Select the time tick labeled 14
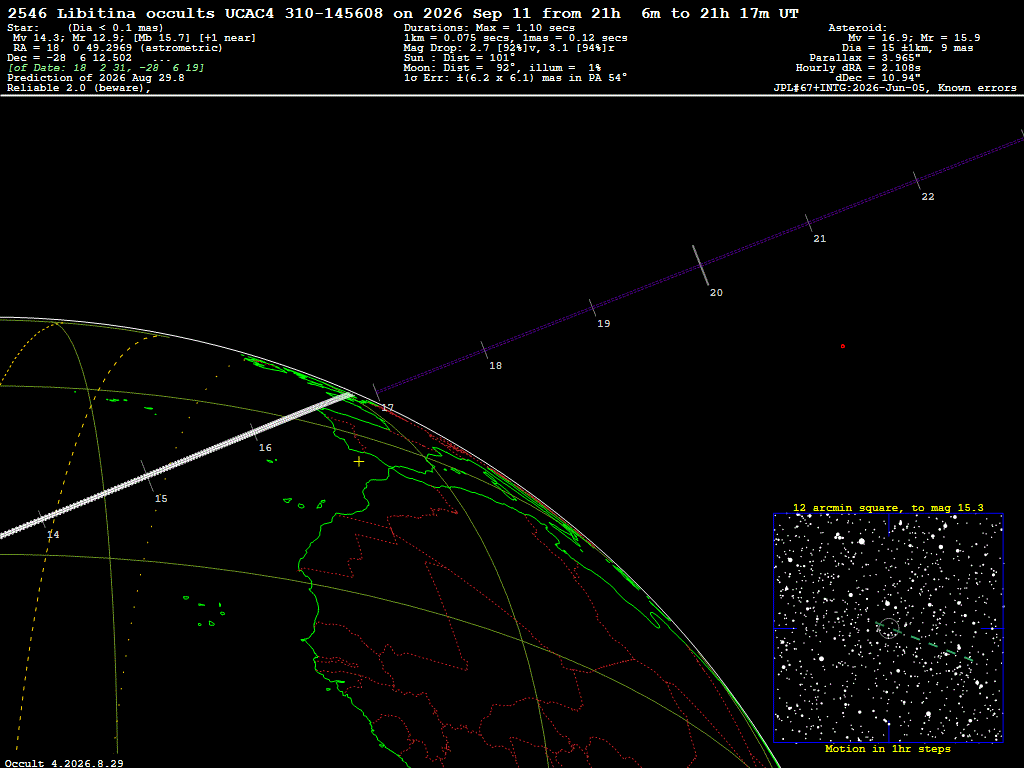The height and width of the screenshot is (768, 1024). coord(53,535)
